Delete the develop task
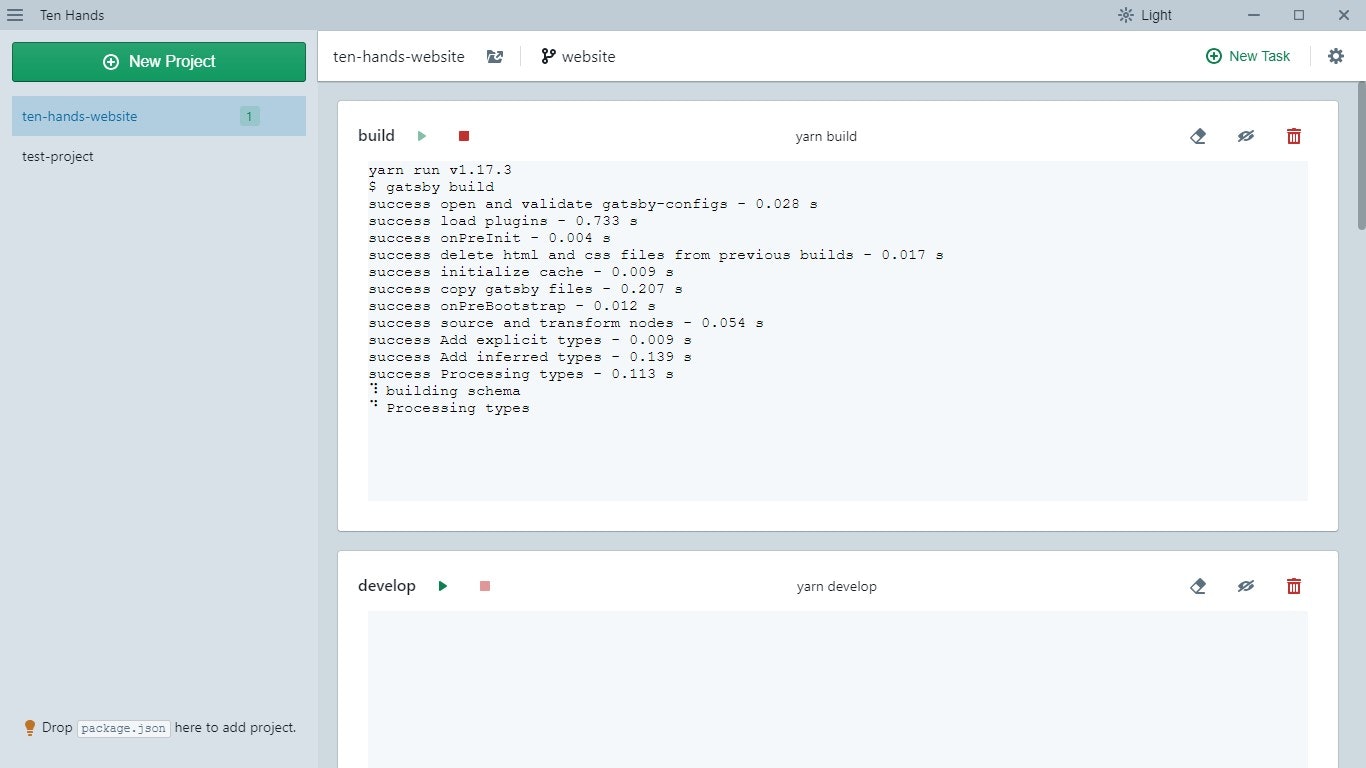Viewport: 1366px width, 768px height. pyautogui.click(x=1294, y=586)
